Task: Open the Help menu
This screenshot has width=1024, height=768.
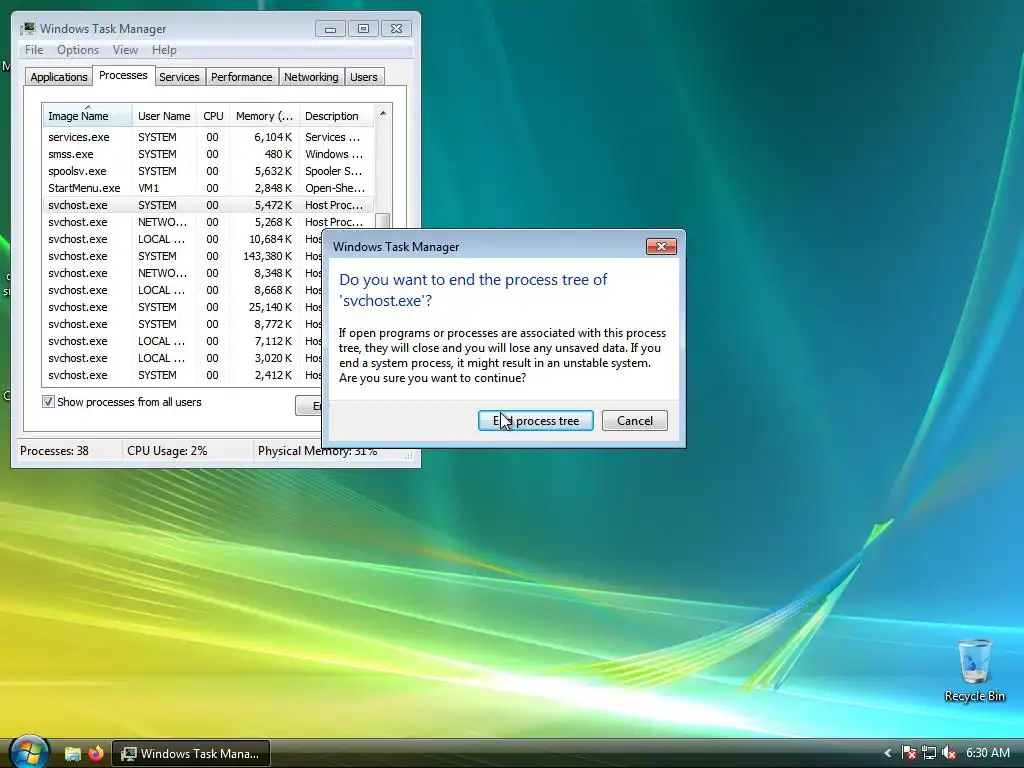Action: click(164, 50)
